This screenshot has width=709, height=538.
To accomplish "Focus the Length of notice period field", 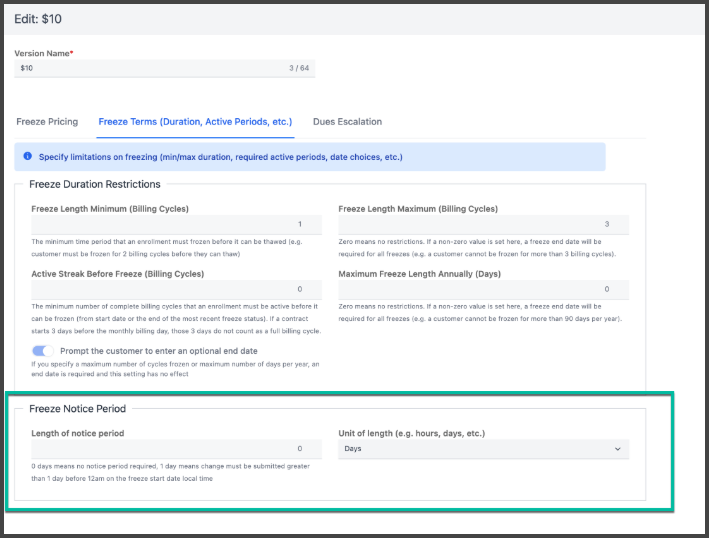I will 169,449.
